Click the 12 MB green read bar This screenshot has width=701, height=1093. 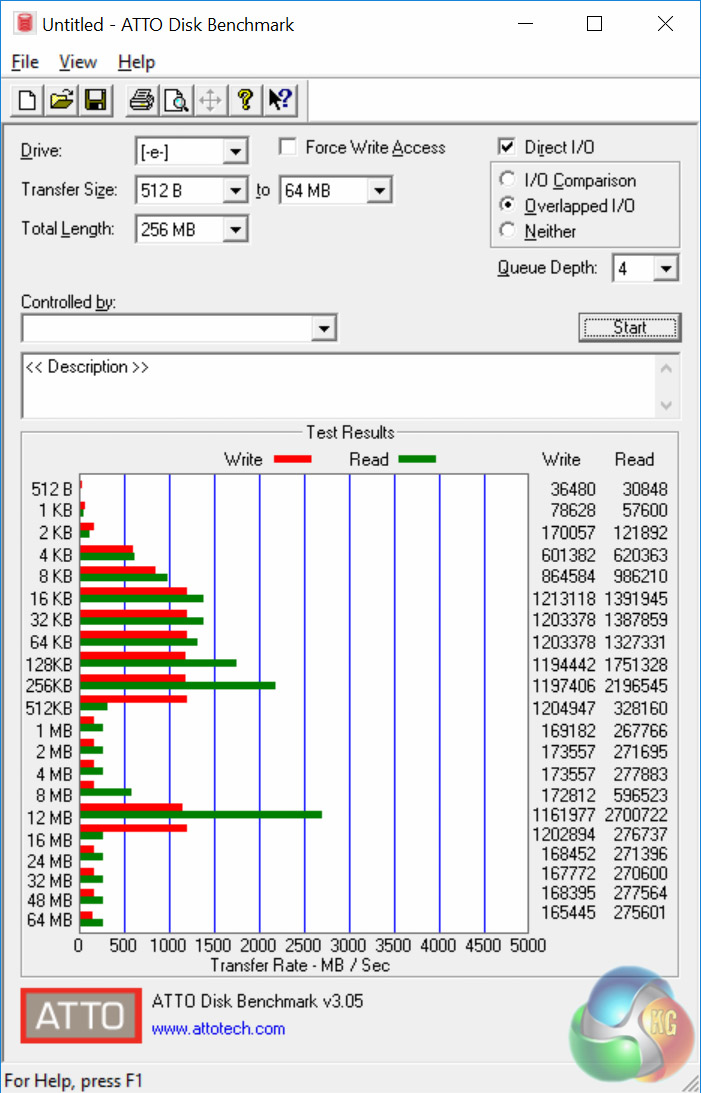pos(201,814)
